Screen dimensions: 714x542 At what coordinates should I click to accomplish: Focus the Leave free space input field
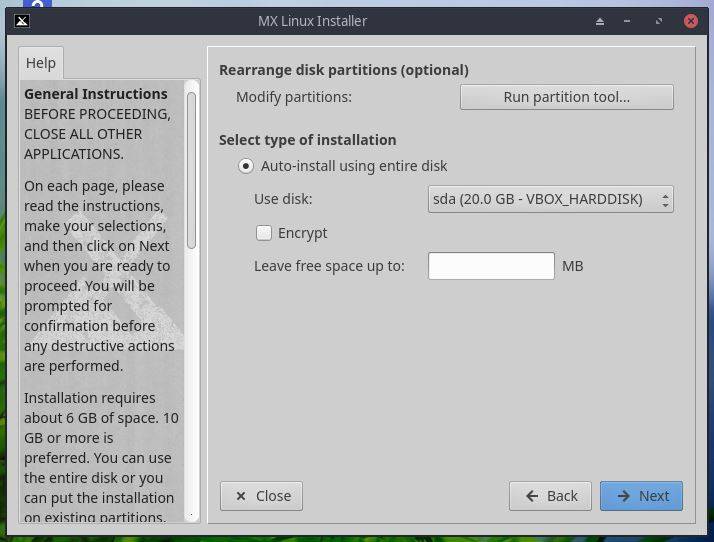tap(491, 266)
